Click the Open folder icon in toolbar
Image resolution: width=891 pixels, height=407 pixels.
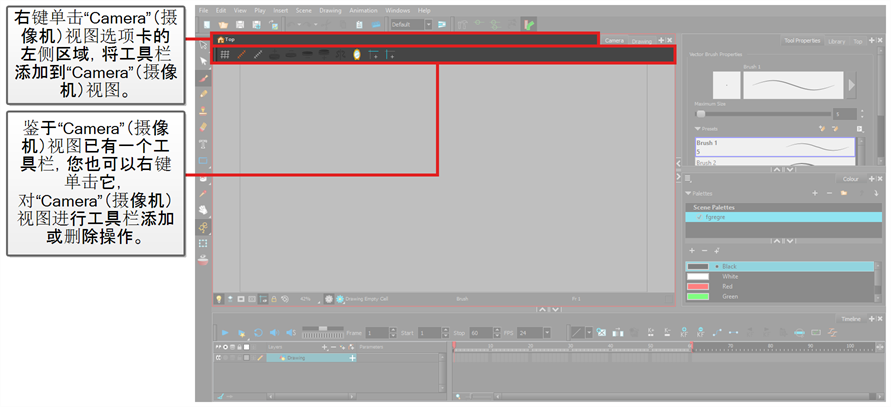[222, 23]
